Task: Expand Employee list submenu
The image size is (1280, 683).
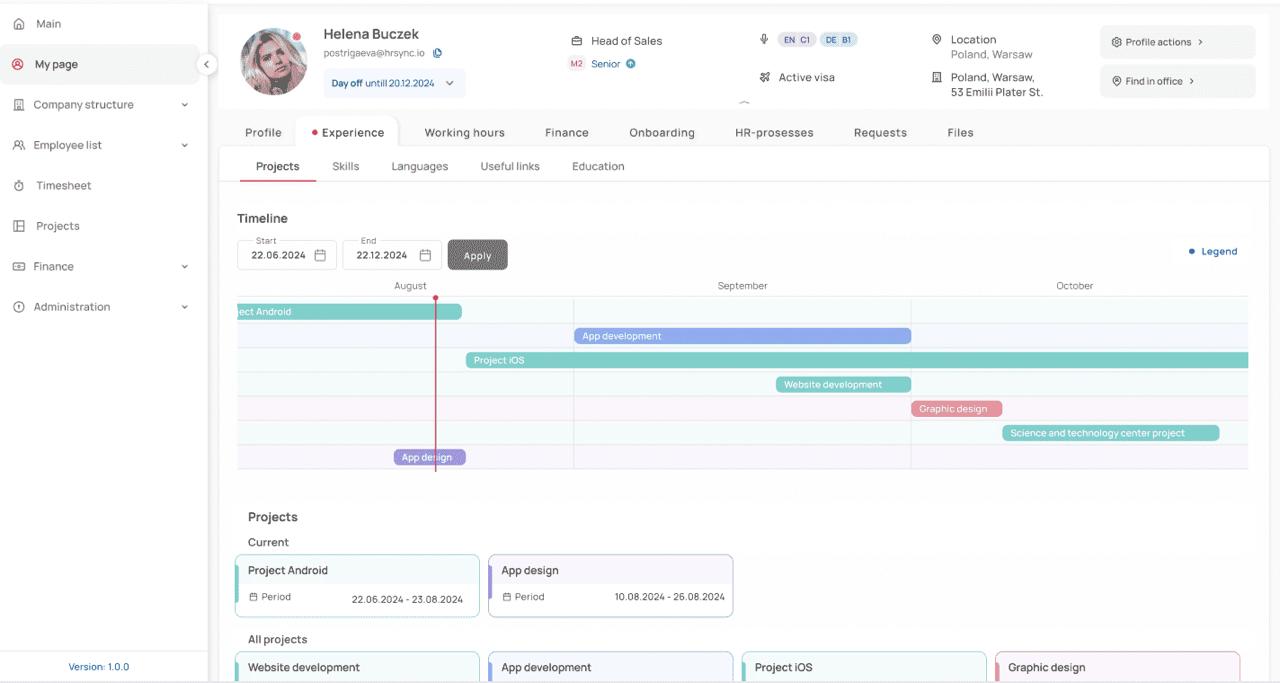Action: click(185, 145)
